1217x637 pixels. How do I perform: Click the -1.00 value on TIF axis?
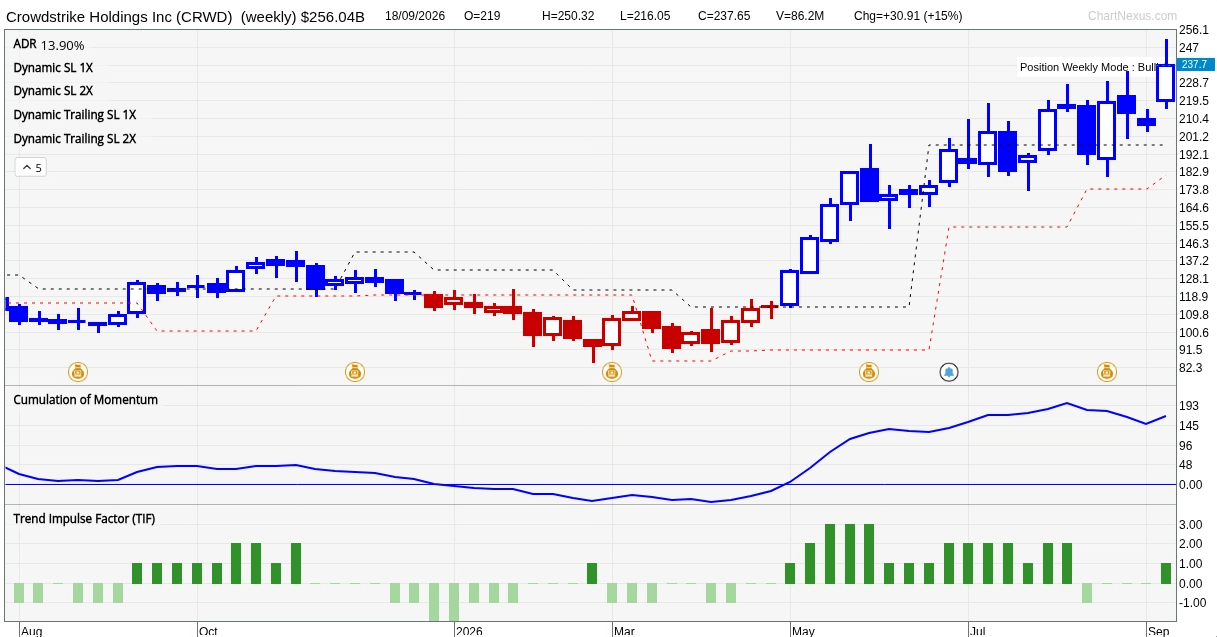click(1192, 602)
